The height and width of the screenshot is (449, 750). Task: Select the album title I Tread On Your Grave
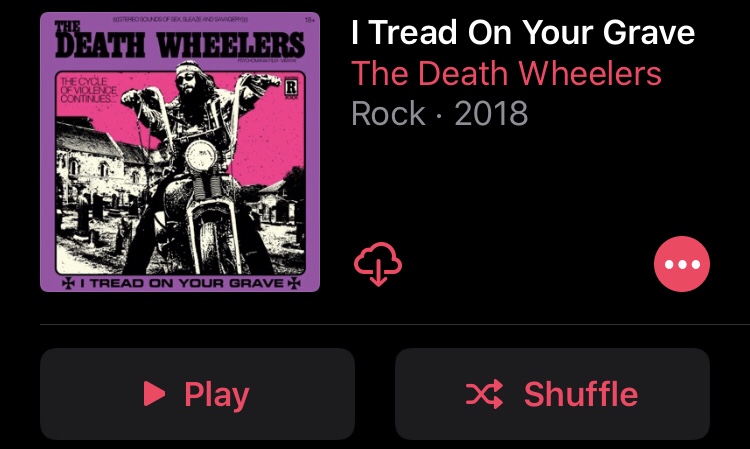click(x=523, y=33)
